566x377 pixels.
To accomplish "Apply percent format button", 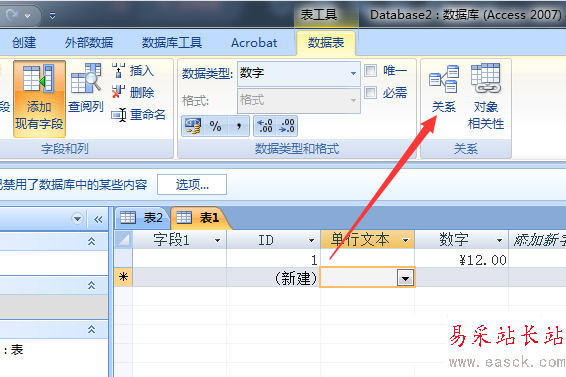I will tap(215, 126).
